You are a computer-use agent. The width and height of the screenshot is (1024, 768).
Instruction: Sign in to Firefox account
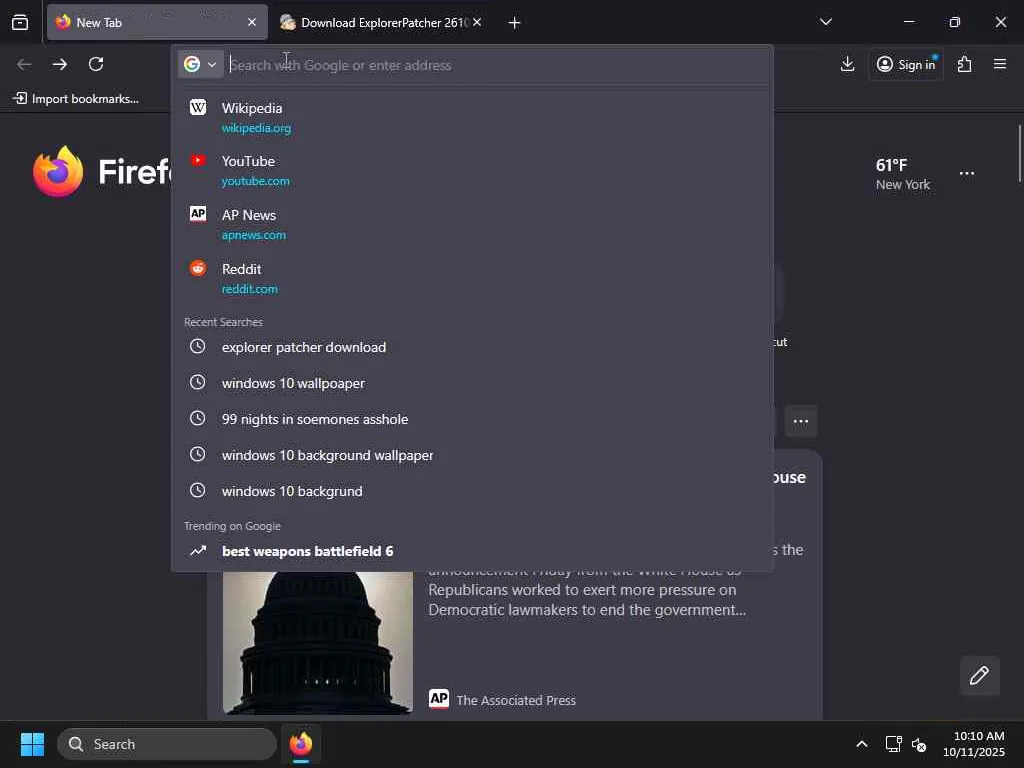(x=906, y=64)
